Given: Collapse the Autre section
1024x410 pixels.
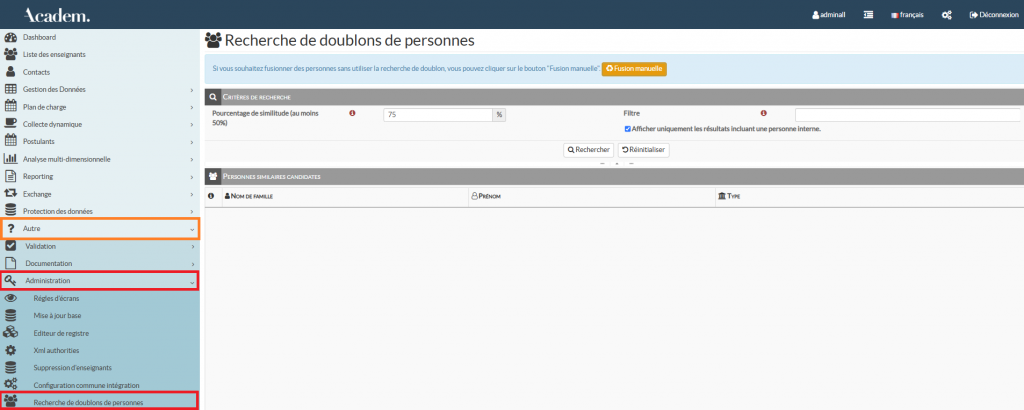Looking at the screenshot, I should click(x=100, y=228).
